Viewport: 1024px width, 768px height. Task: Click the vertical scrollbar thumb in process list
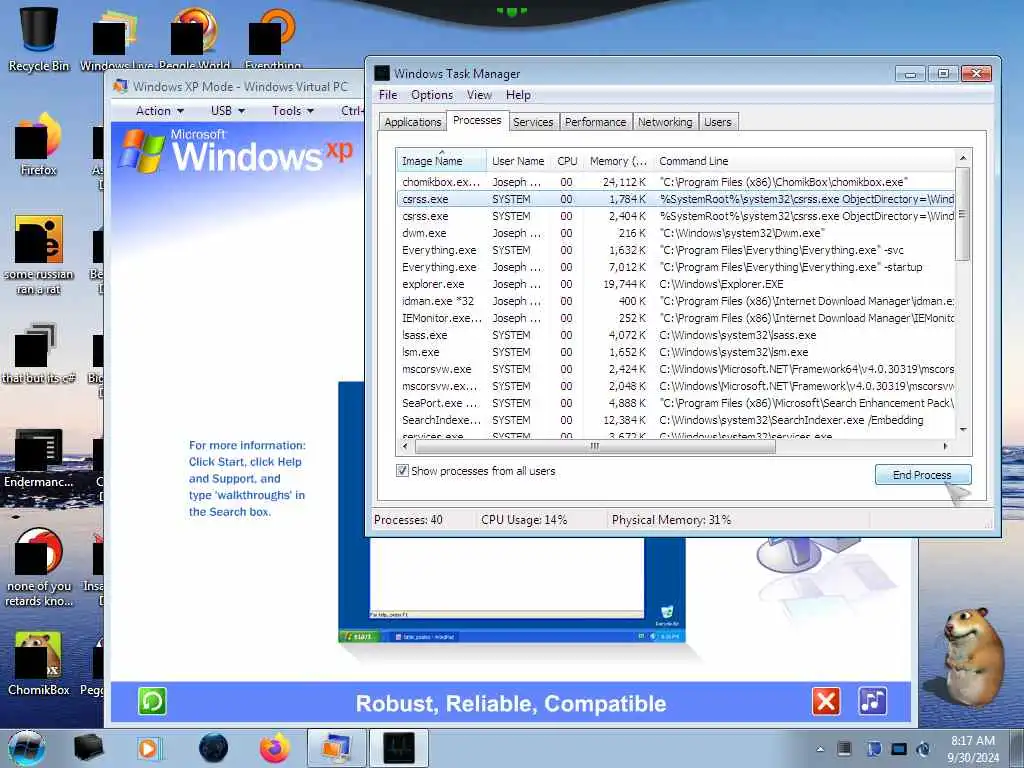963,214
